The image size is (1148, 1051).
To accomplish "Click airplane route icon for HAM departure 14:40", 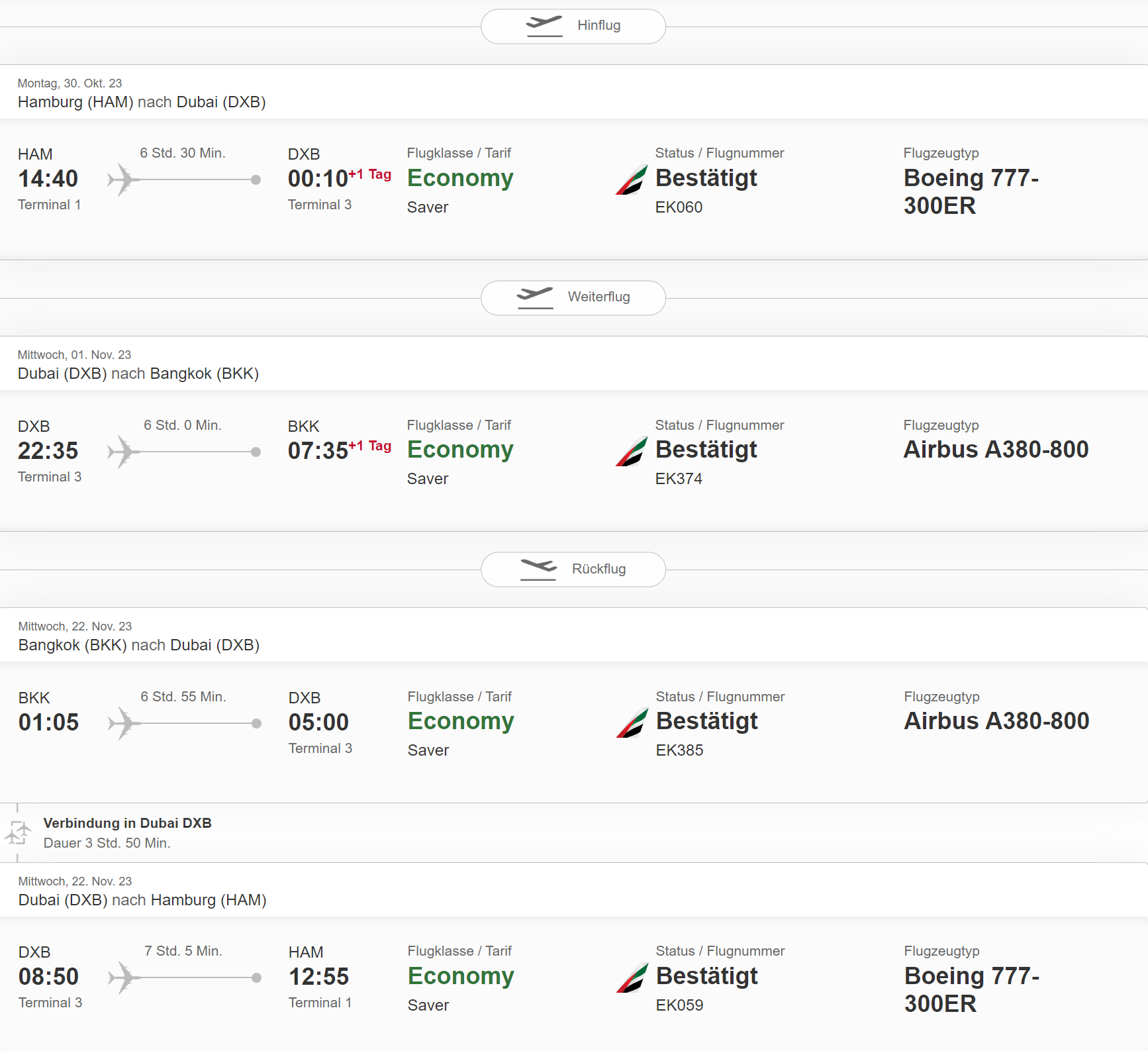I will pyautogui.click(x=124, y=179).
